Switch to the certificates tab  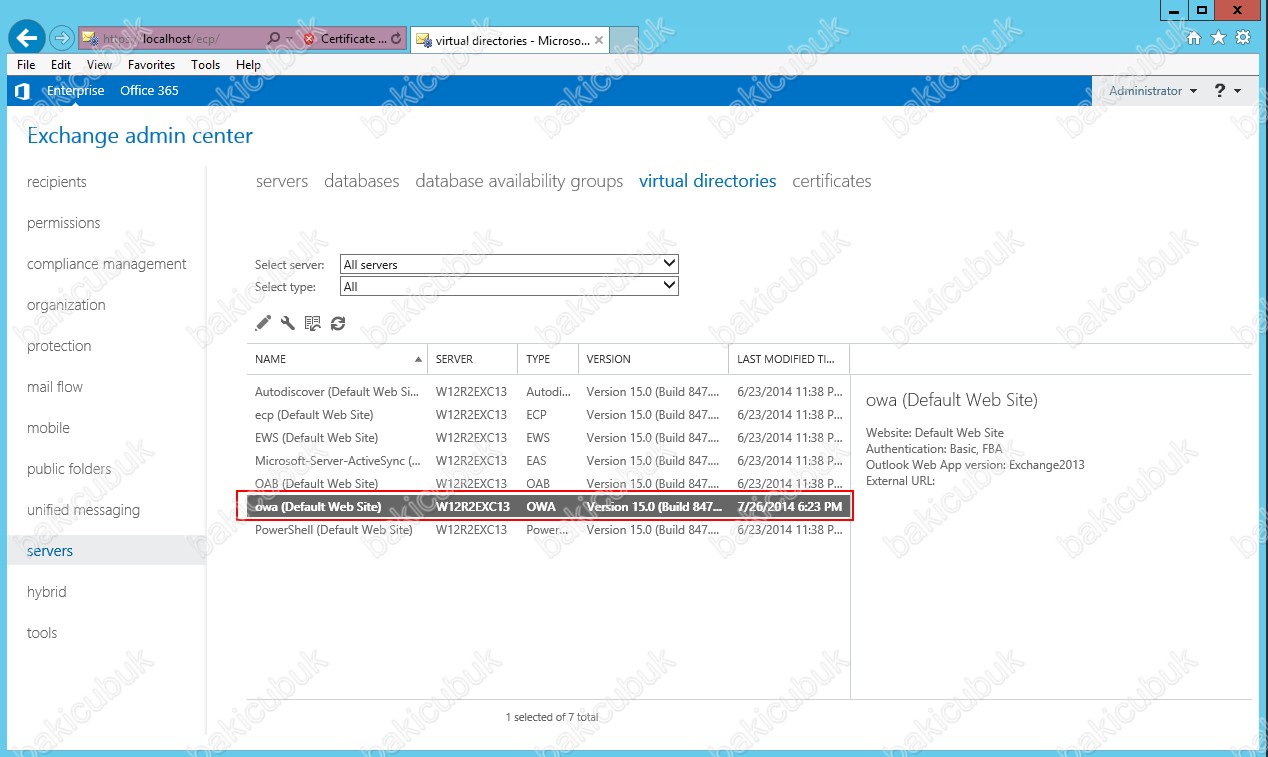coord(832,181)
